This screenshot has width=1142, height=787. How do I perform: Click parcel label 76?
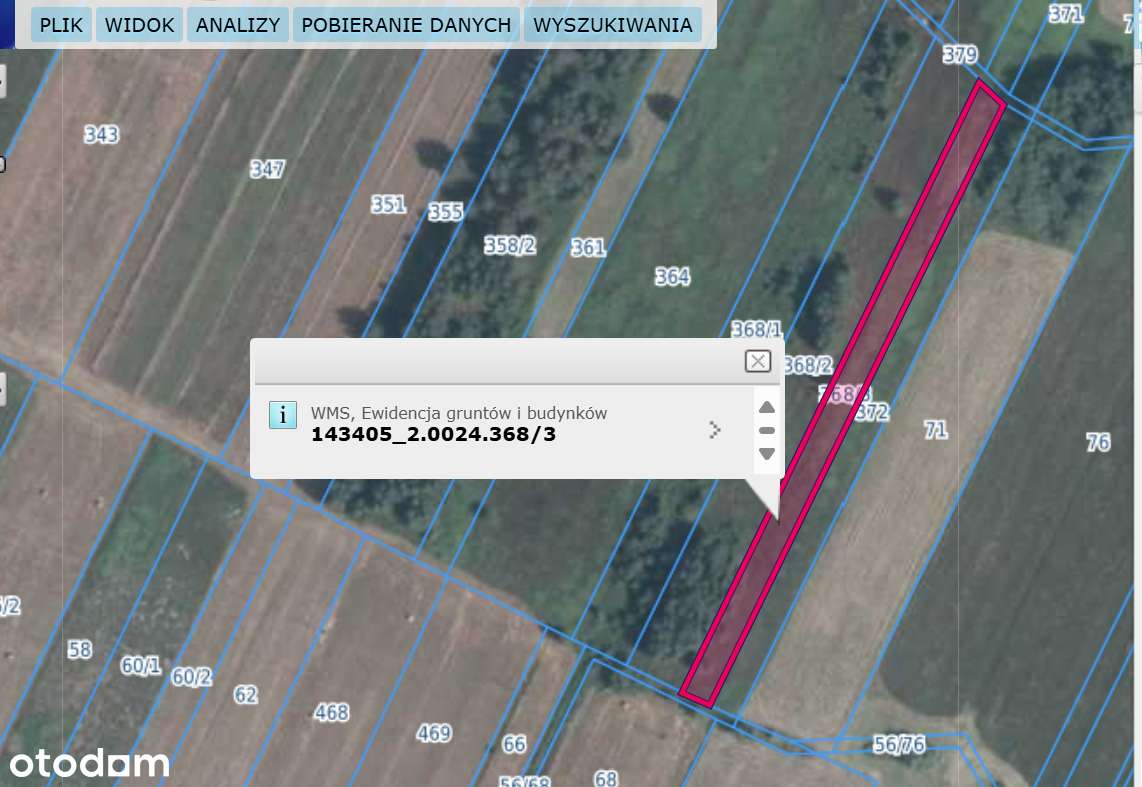click(1098, 442)
